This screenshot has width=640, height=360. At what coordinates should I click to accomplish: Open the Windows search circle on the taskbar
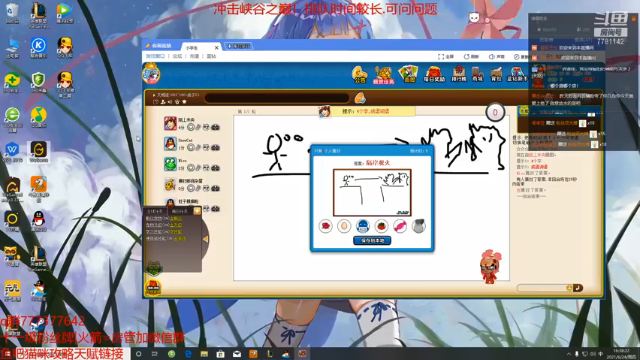click(x=138, y=354)
